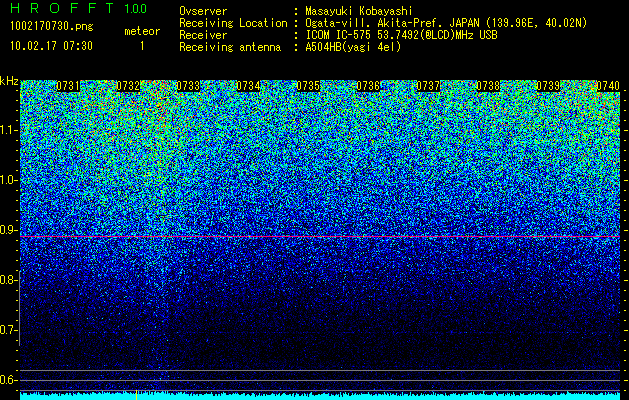
Task: Click the 0.6 kHz axis label
Action: coord(9,380)
